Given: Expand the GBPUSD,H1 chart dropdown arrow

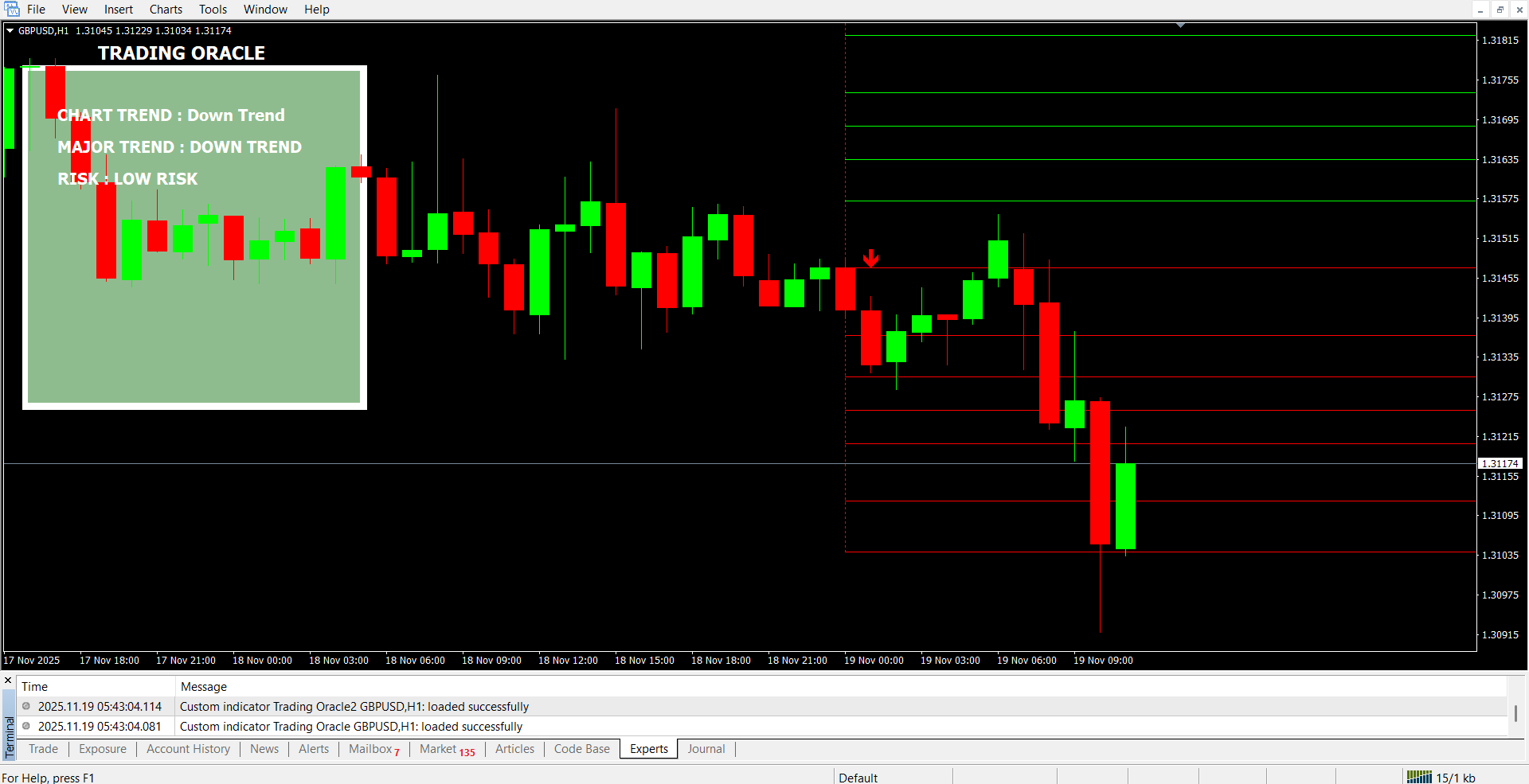Looking at the screenshot, I should [10, 31].
